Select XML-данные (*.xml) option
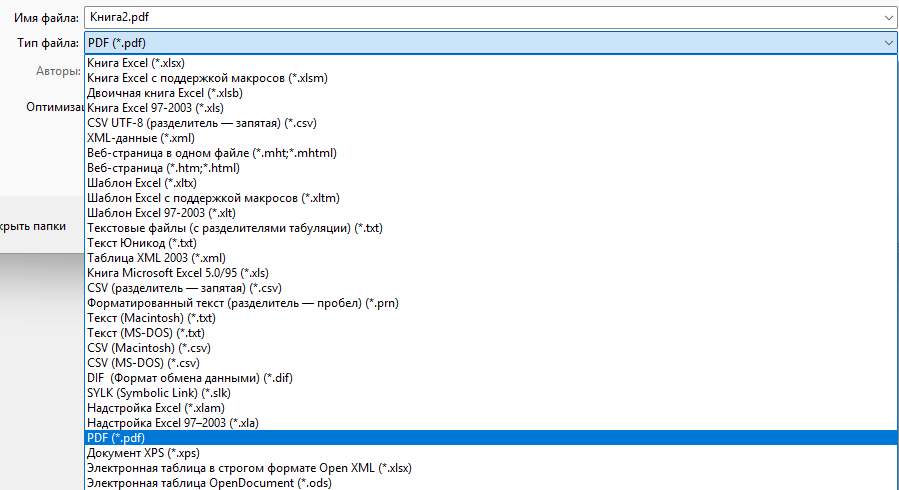The height and width of the screenshot is (490, 899). click(491, 138)
